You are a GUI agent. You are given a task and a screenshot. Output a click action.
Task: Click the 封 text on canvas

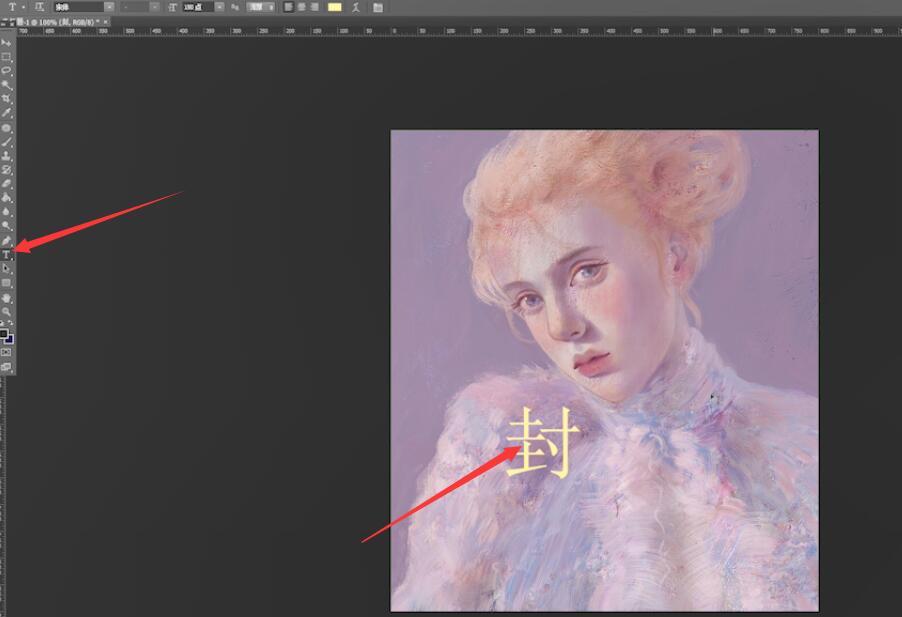click(x=541, y=442)
